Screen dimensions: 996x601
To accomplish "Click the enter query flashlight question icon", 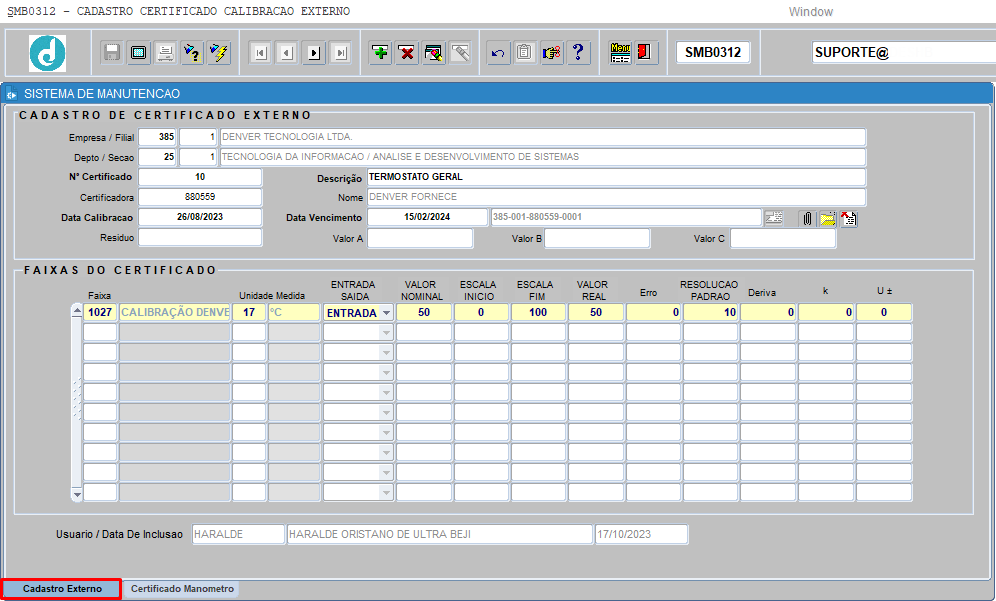I will [x=192, y=53].
